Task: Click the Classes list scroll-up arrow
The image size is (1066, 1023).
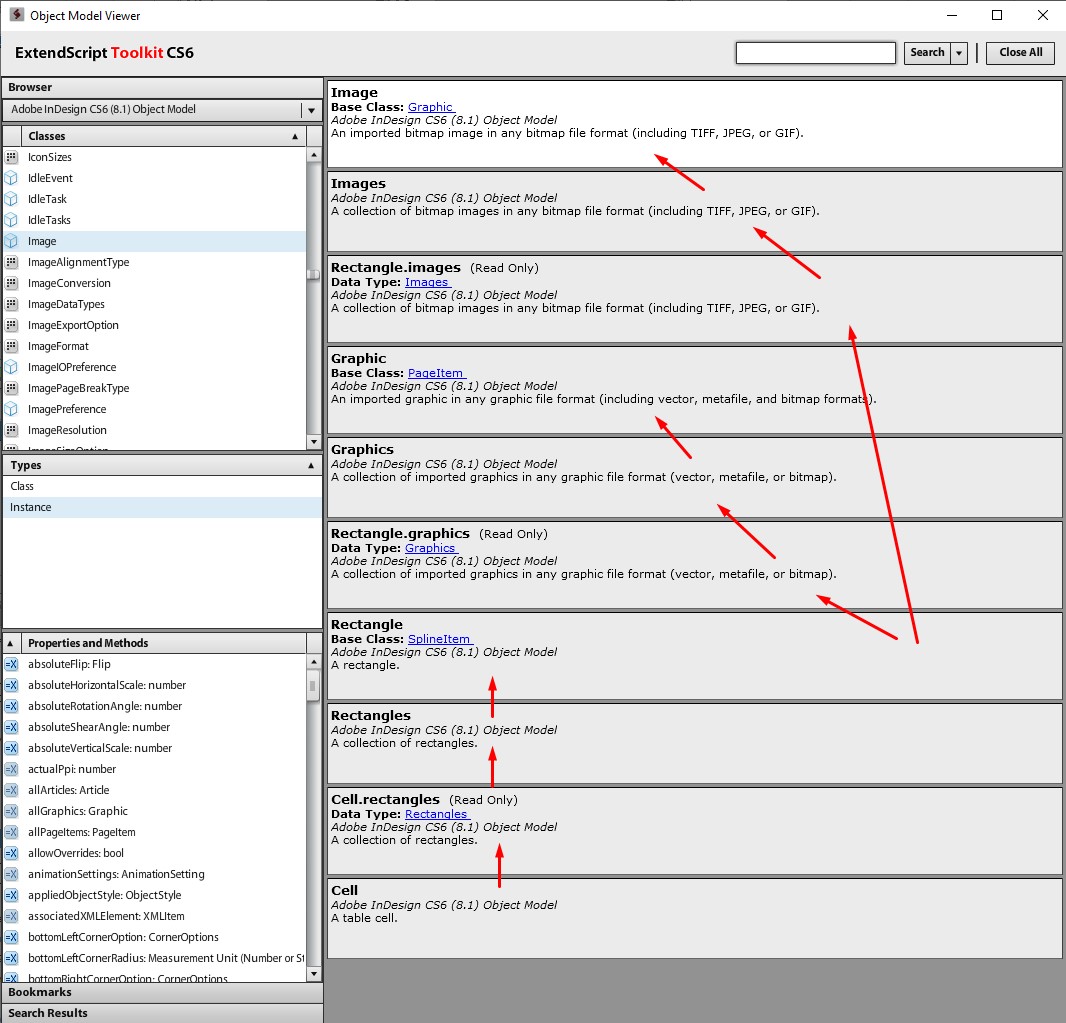Action: 313,156
